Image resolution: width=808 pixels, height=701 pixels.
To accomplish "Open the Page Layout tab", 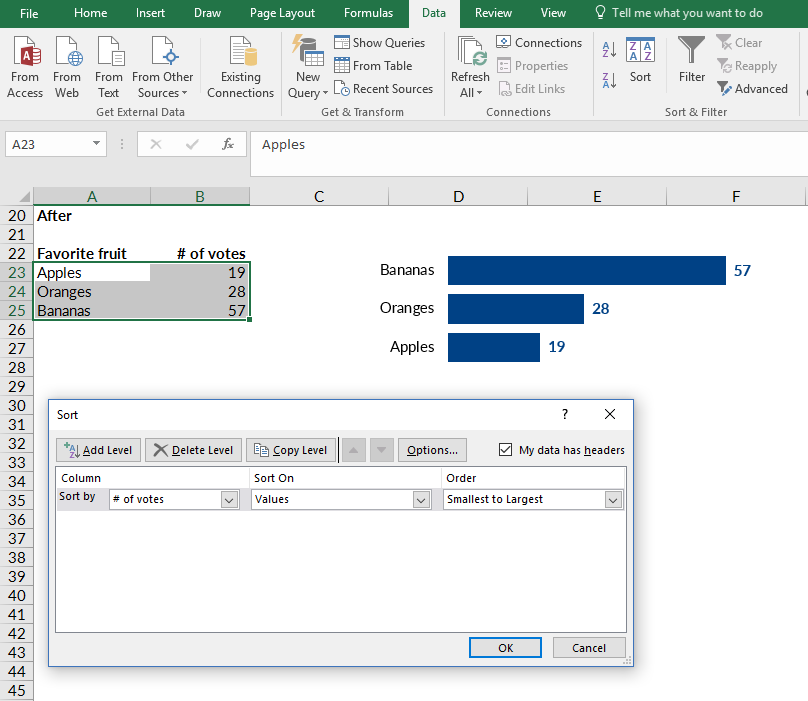I will [282, 13].
